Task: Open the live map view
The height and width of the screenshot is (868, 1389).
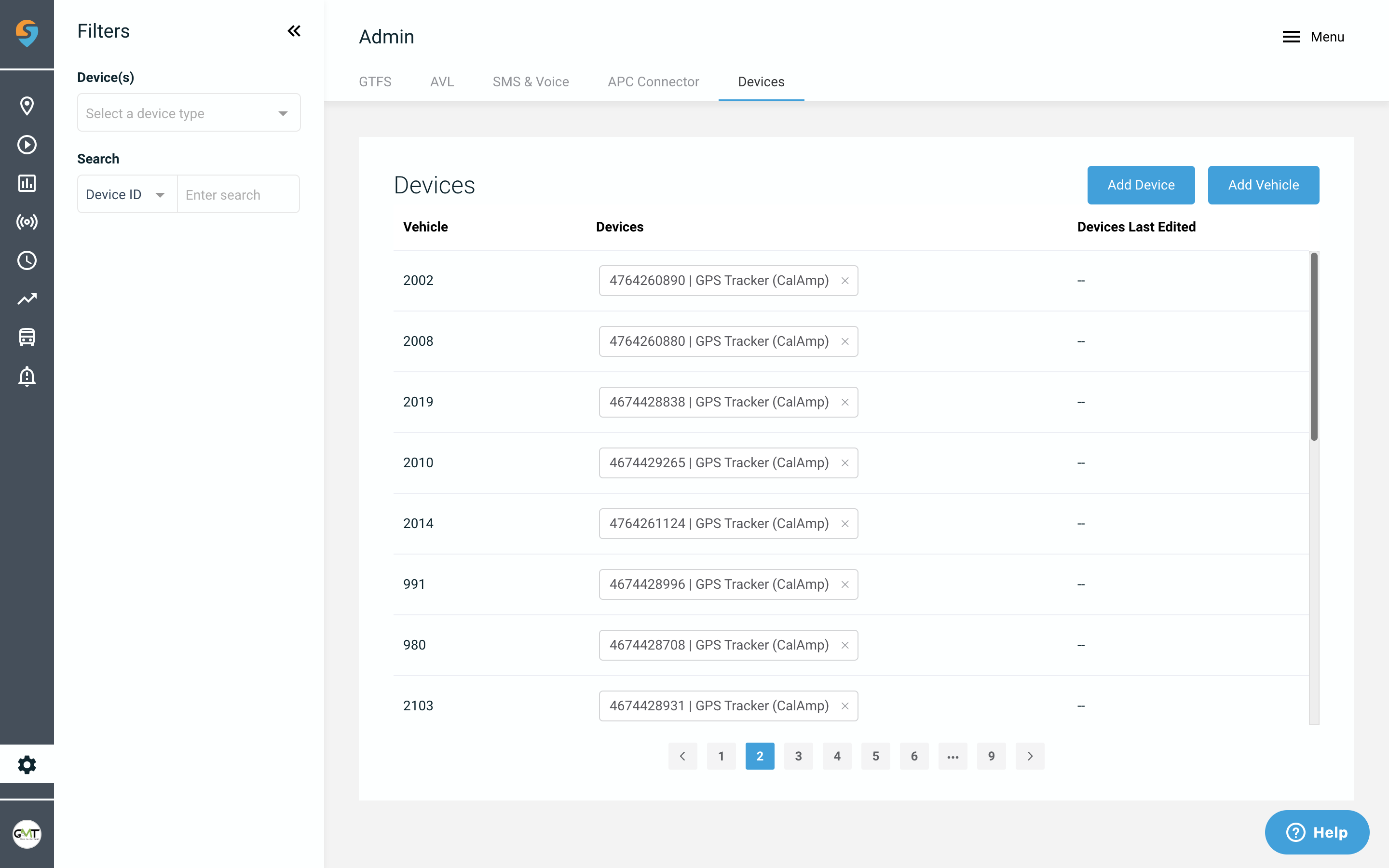Action: coord(27,106)
